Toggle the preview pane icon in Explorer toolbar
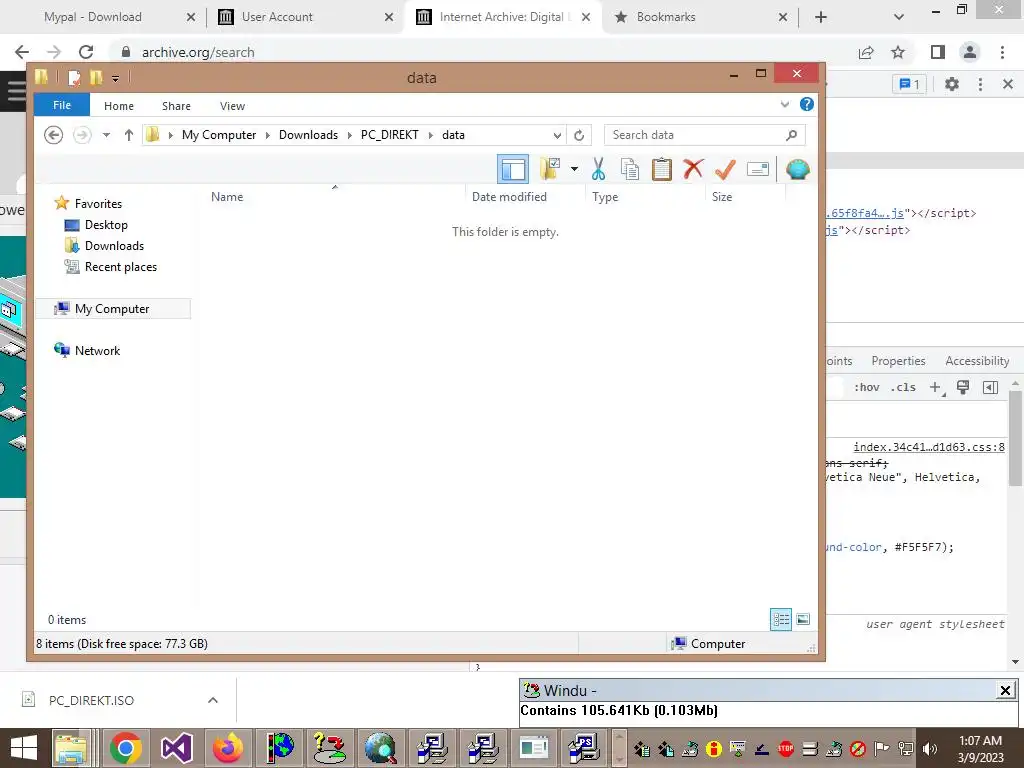Image resolution: width=1024 pixels, height=768 pixels. (x=513, y=169)
